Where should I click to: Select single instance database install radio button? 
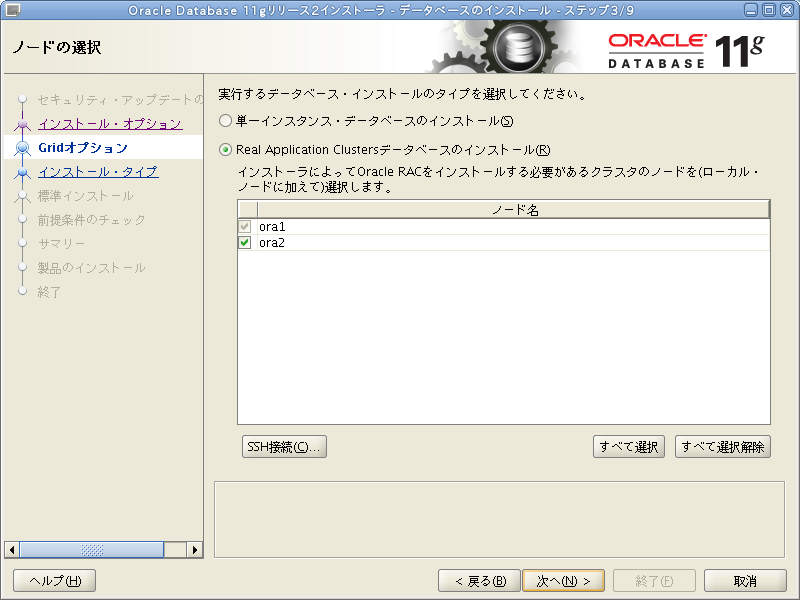tap(225, 121)
